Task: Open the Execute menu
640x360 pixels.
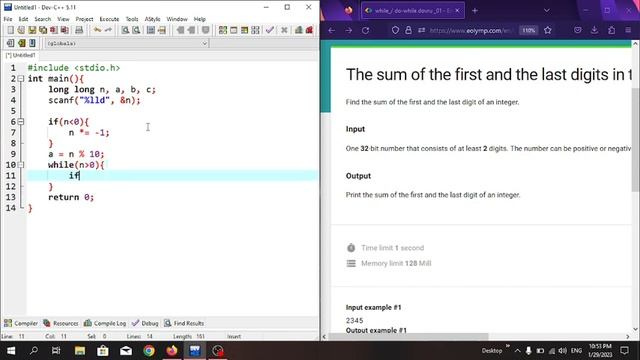Action: click(109, 19)
